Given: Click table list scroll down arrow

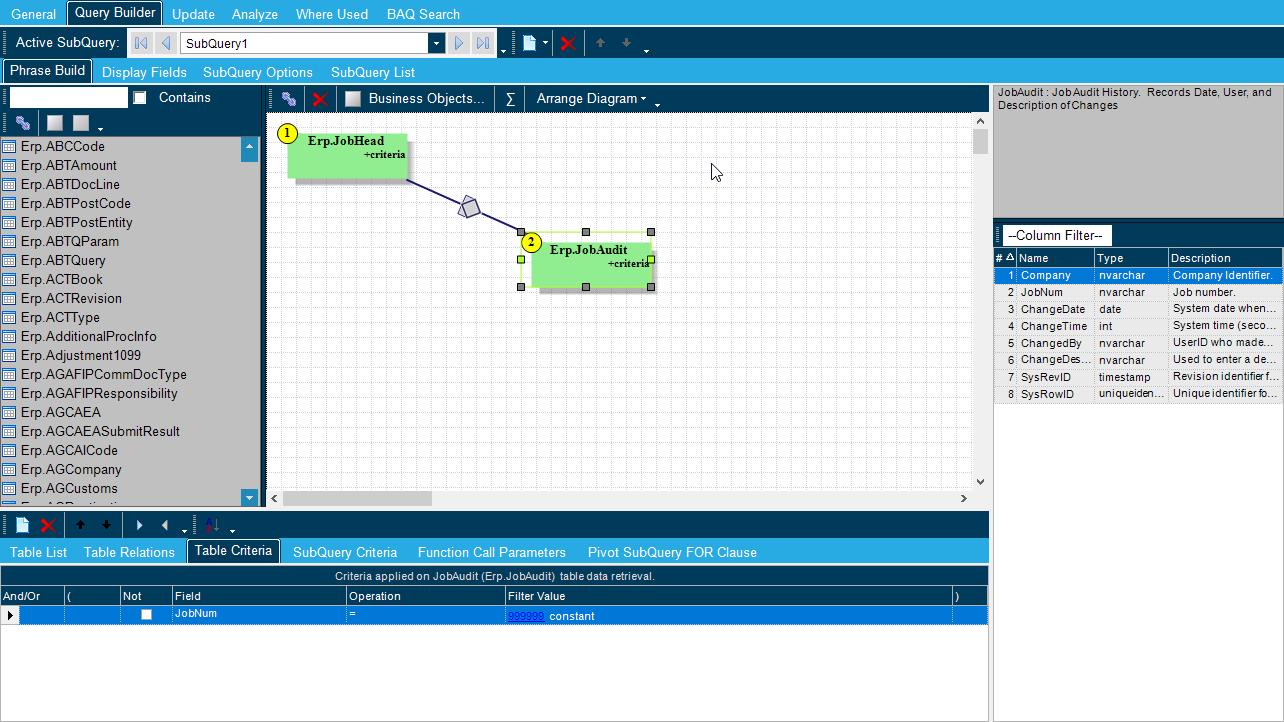Looking at the screenshot, I should tap(250, 497).
